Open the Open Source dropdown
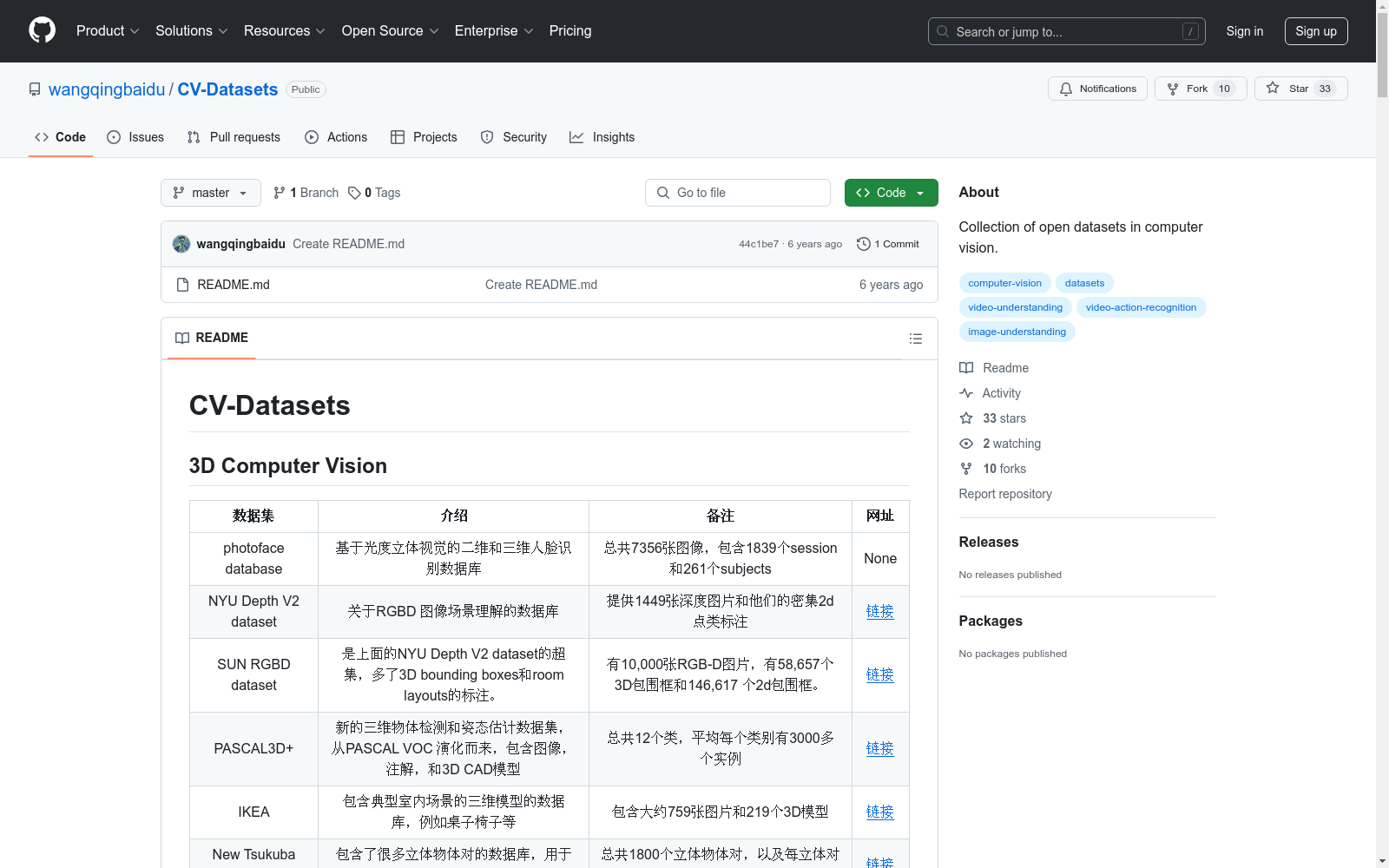 tap(391, 31)
